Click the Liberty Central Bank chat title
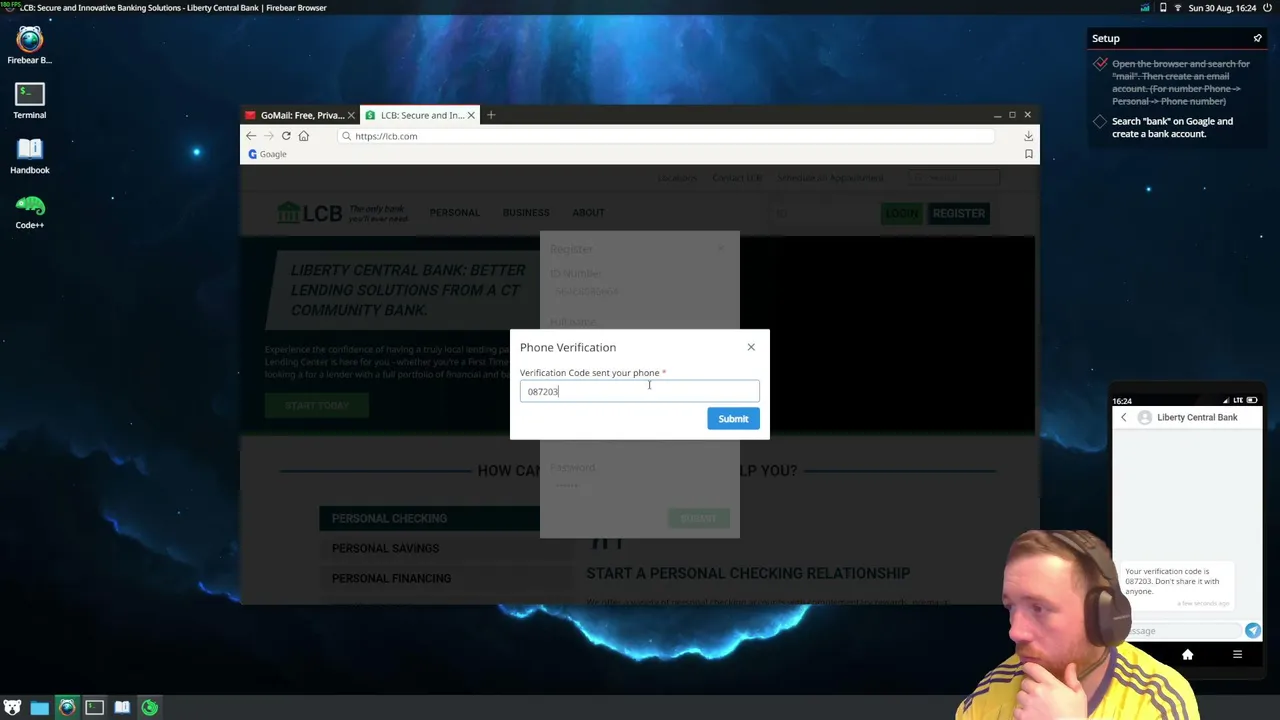Viewport: 1280px width, 720px height. [x=1197, y=417]
